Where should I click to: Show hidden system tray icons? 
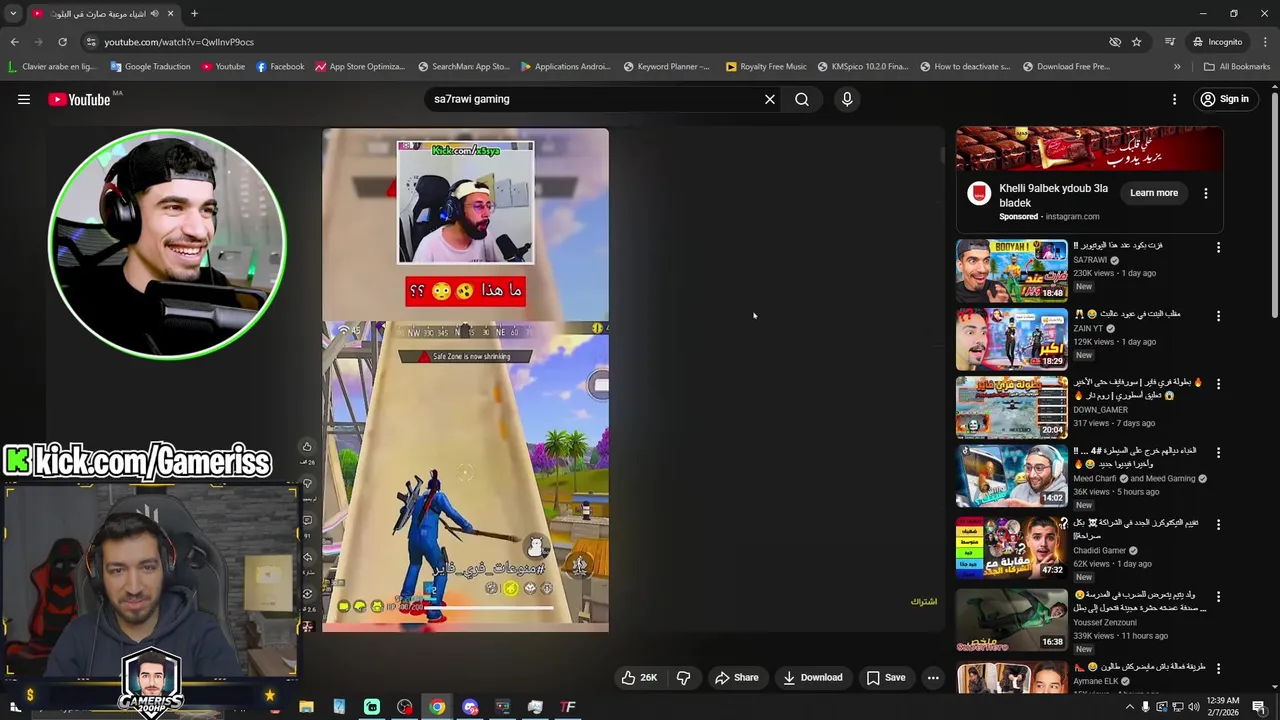click(1130, 707)
